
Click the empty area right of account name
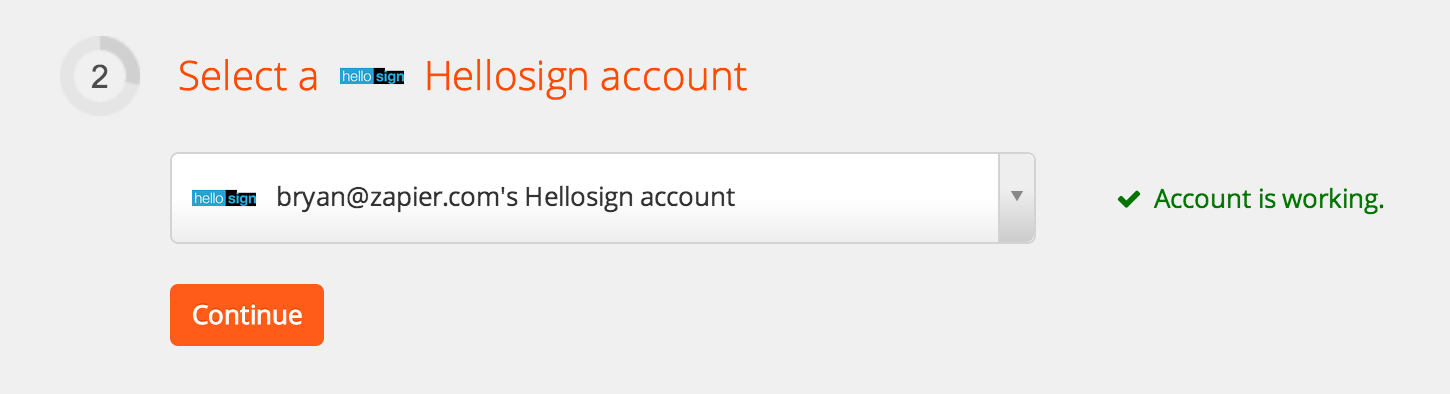click(866, 198)
